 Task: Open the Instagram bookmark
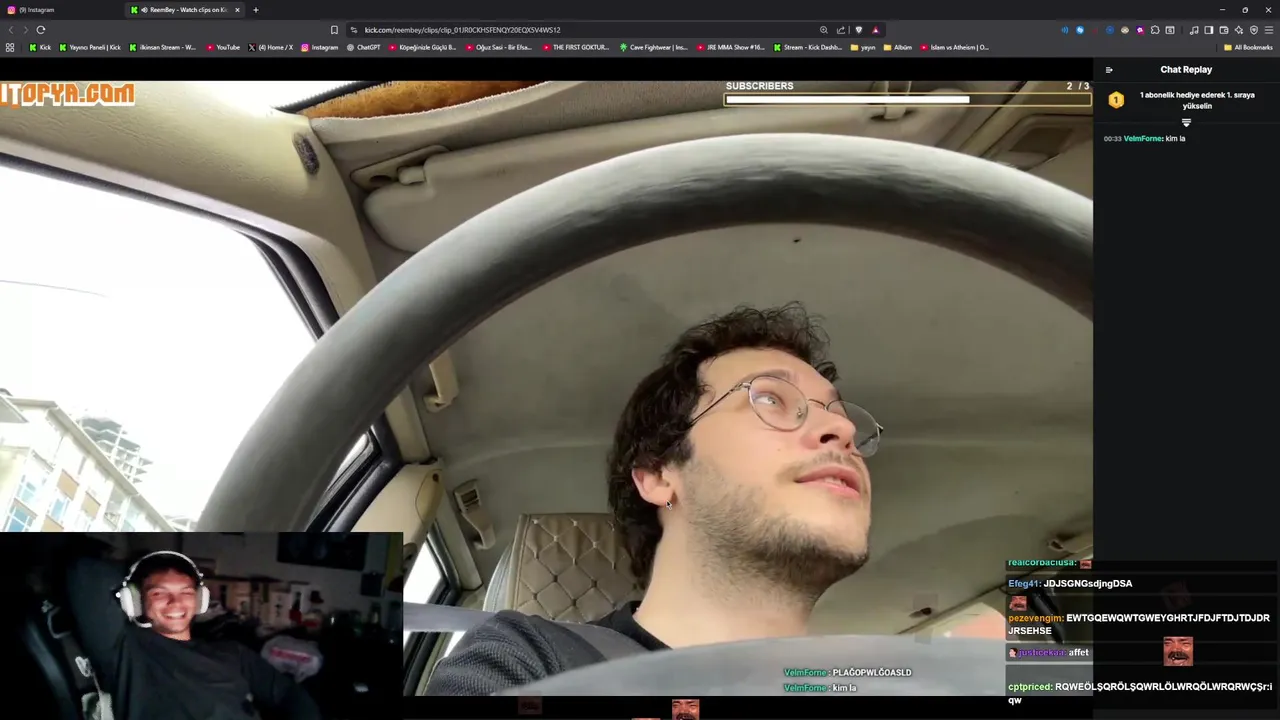(x=320, y=47)
